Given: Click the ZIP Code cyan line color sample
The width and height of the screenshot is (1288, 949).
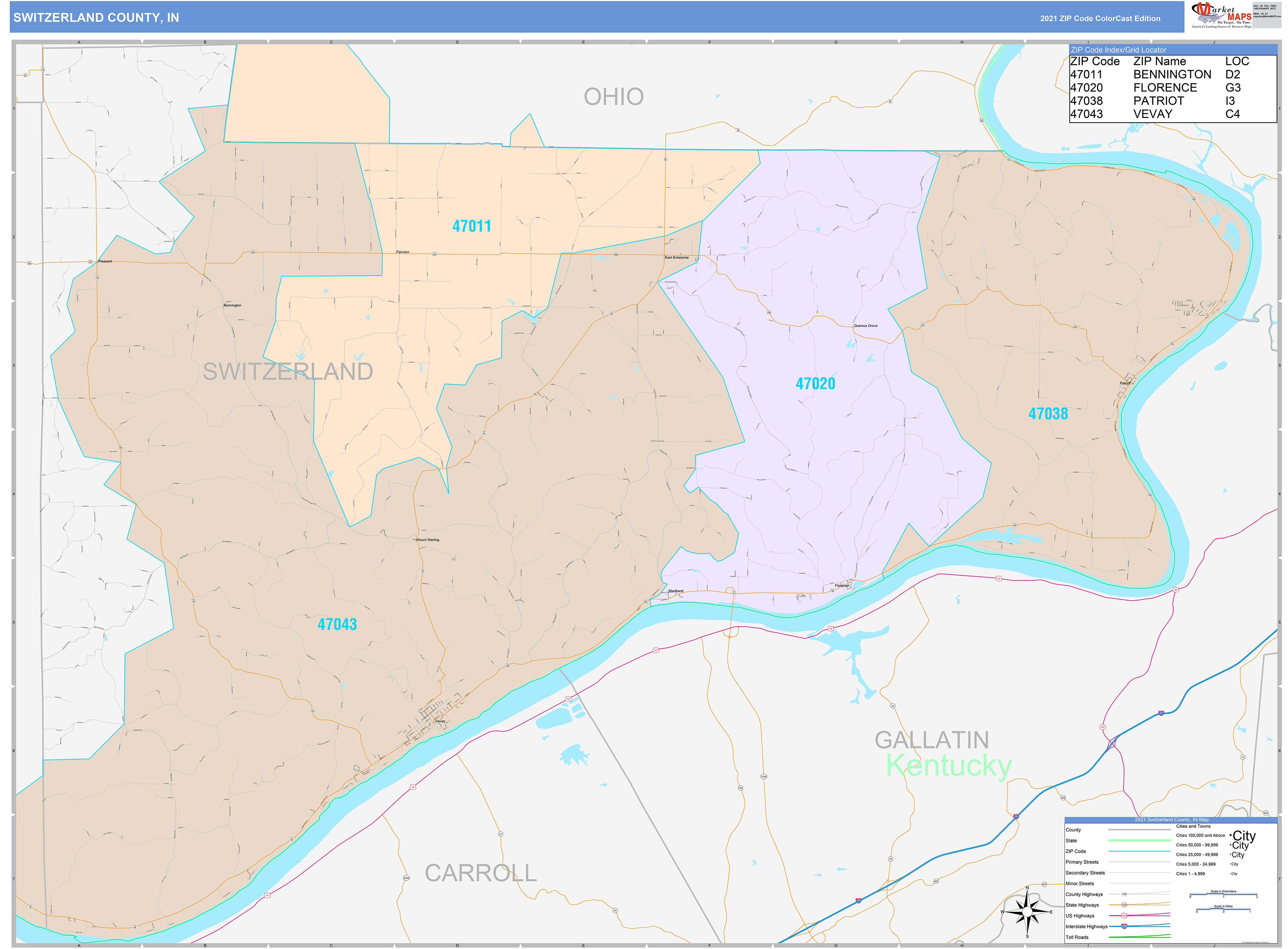Looking at the screenshot, I should (x=1138, y=851).
